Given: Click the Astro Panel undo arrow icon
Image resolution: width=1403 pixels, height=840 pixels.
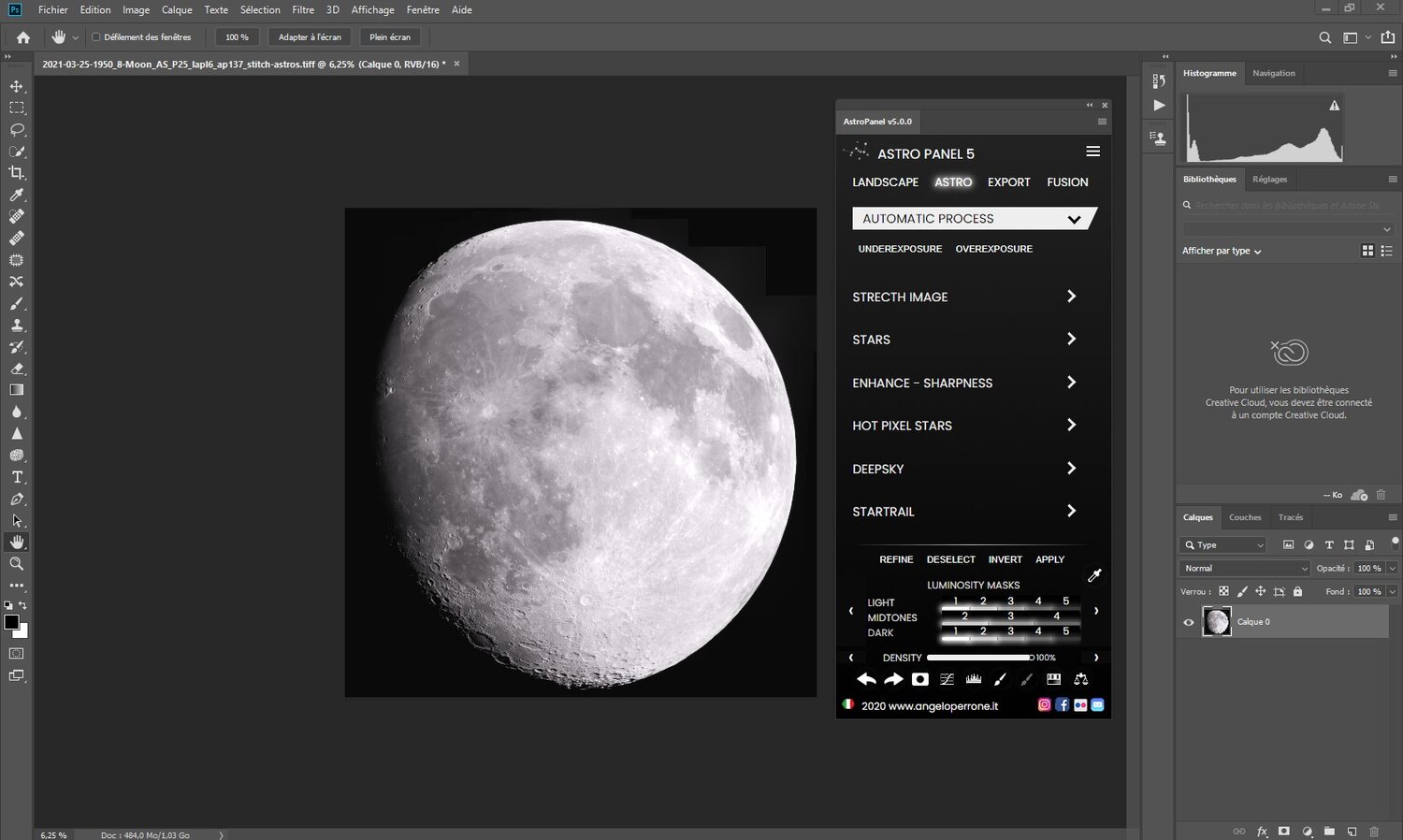Looking at the screenshot, I should coord(866,679).
